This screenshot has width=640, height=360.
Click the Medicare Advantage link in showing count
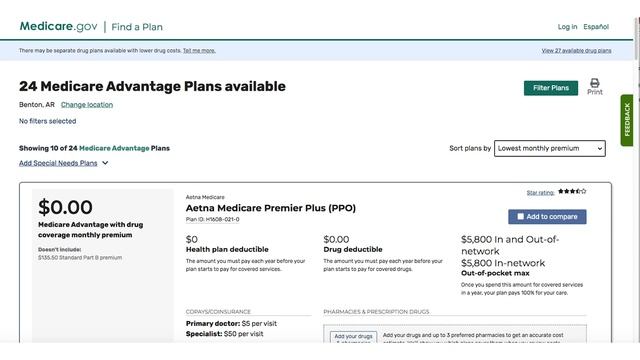click(x=114, y=148)
